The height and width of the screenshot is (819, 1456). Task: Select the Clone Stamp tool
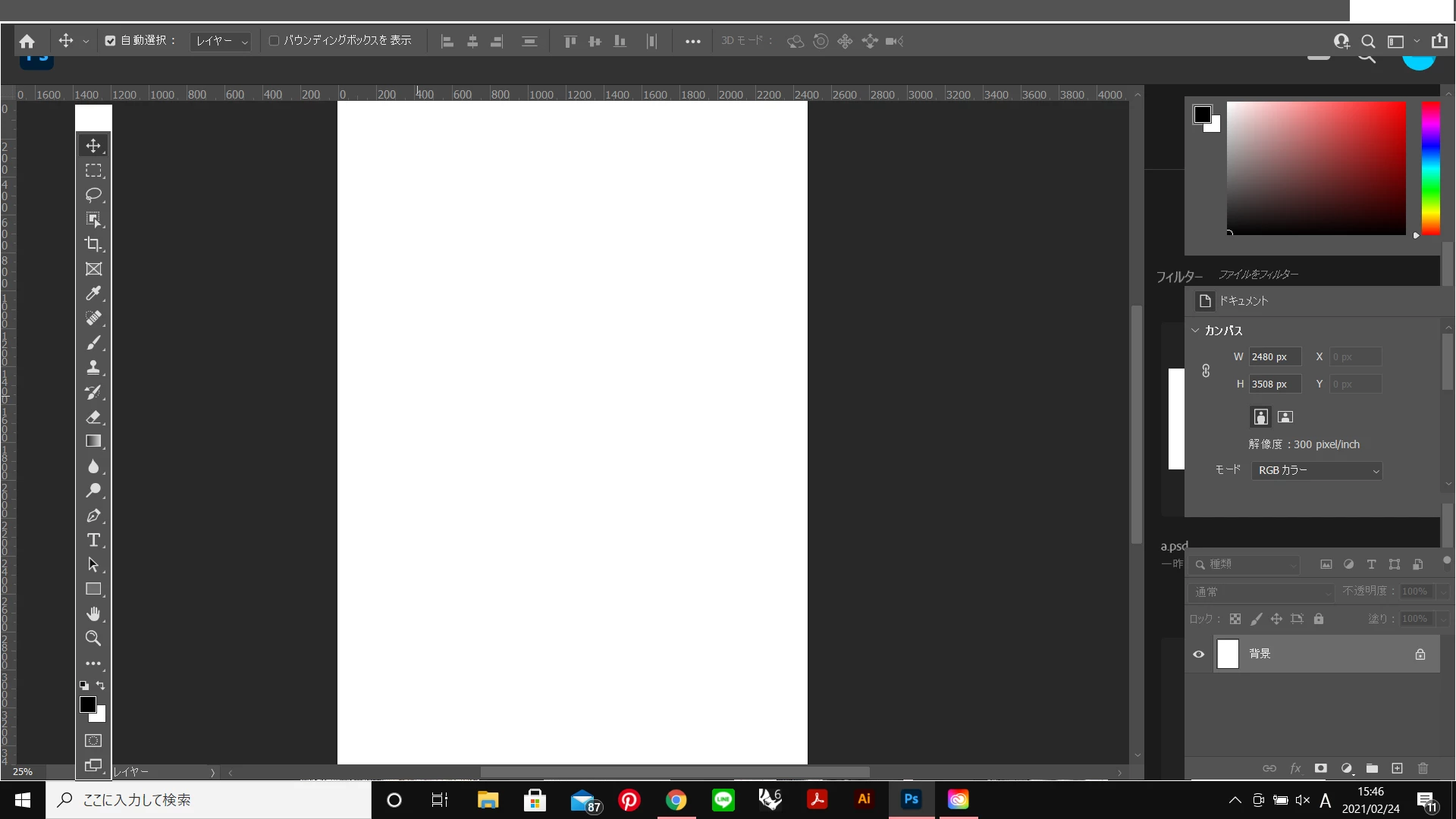pyautogui.click(x=93, y=368)
